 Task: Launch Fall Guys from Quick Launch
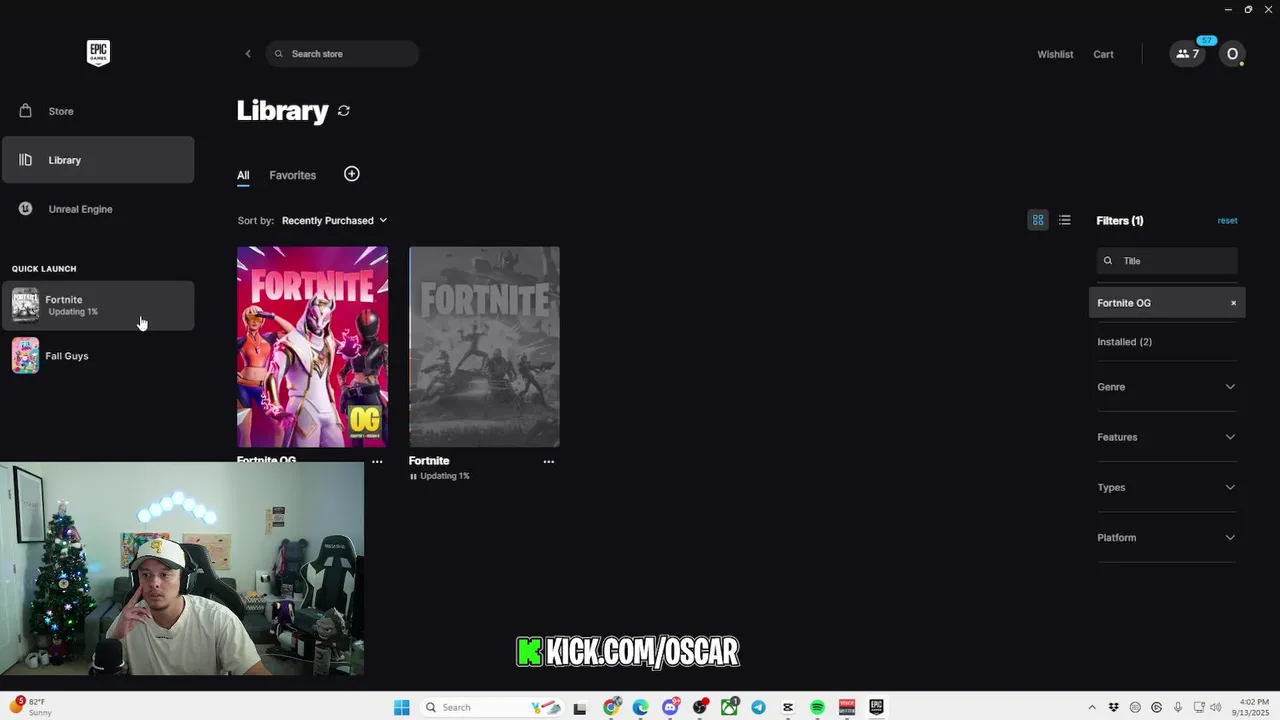[x=98, y=356]
